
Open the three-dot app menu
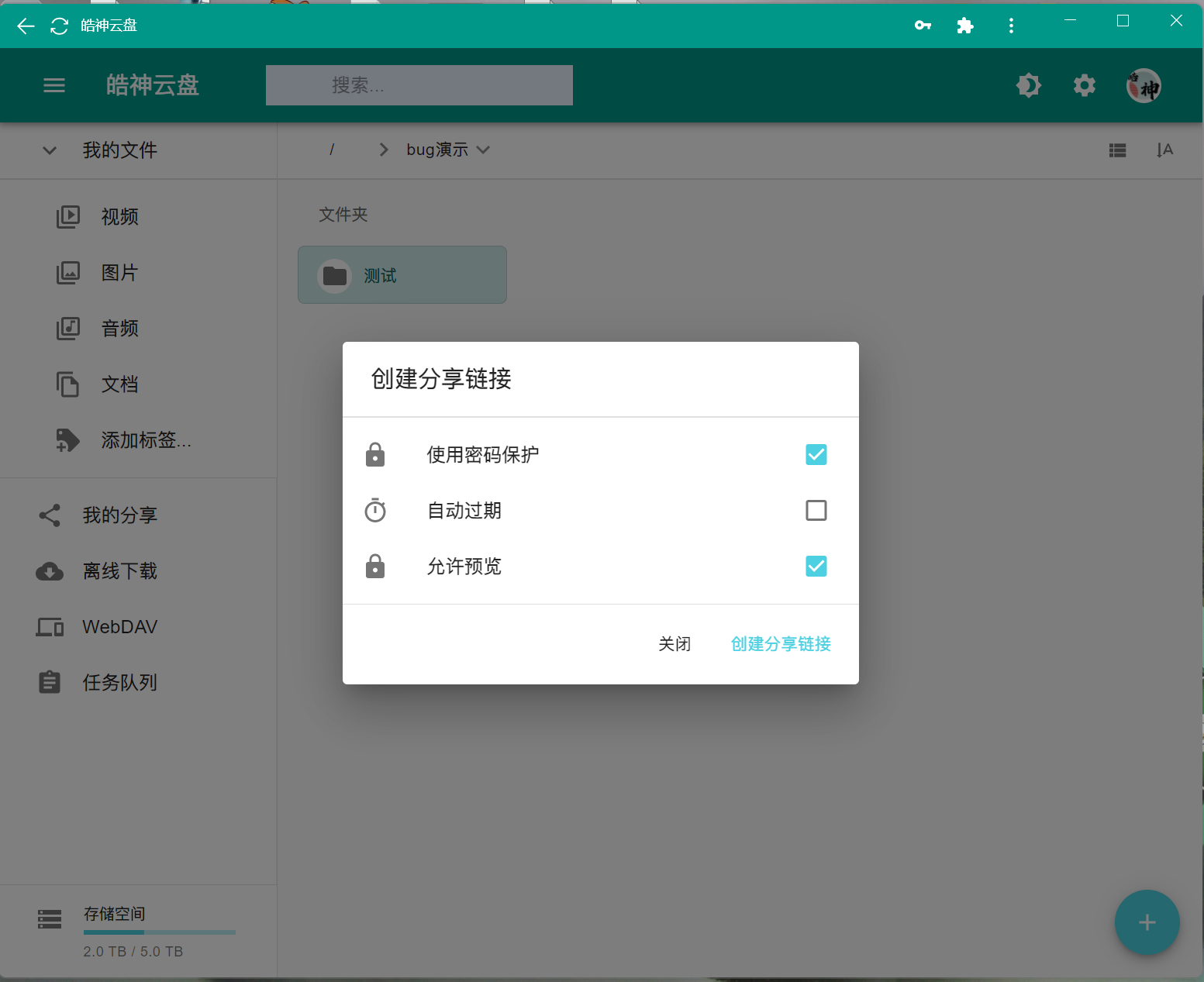pos(1011,26)
